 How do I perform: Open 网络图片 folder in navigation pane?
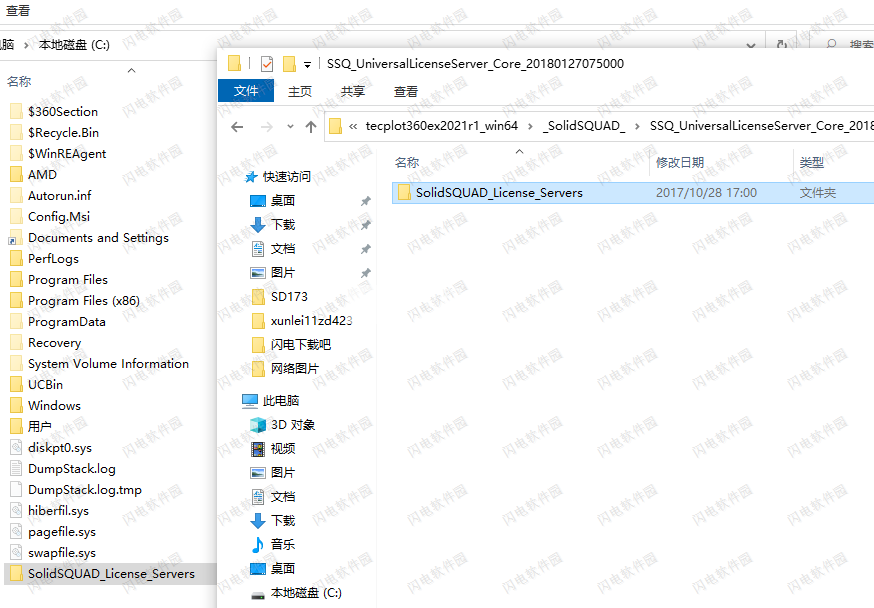[285, 368]
